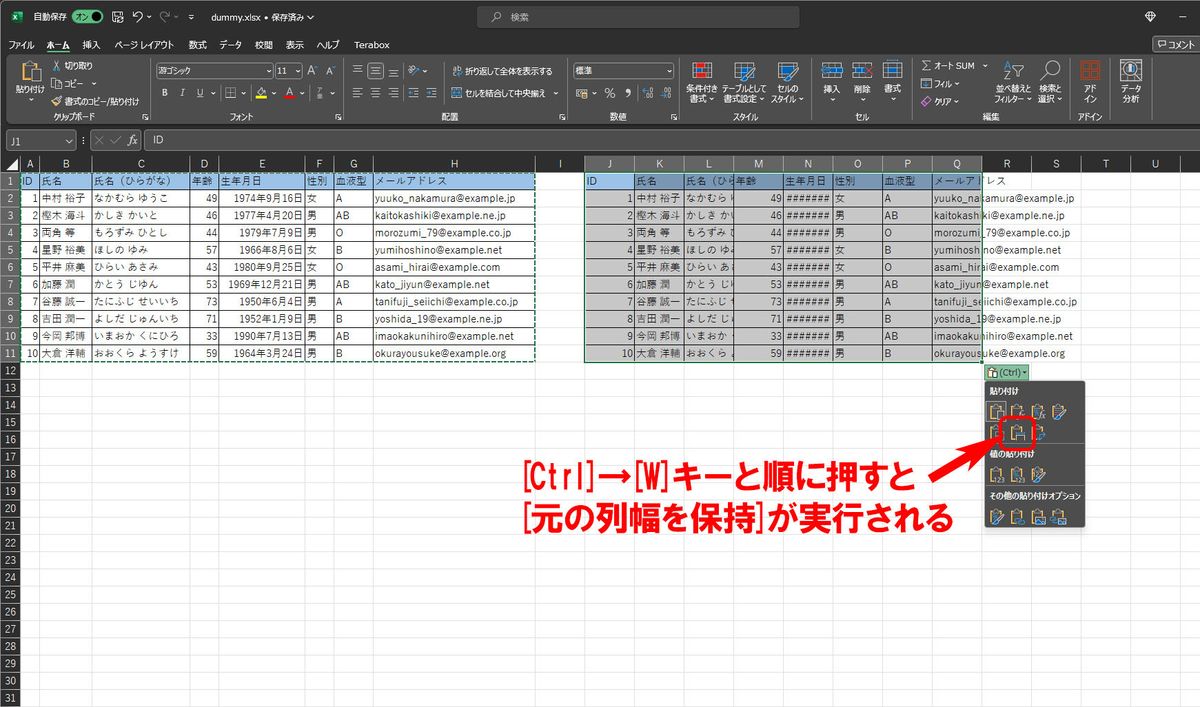Open Conditional Formatting (条件付き書式)
Viewport: 1200px width, 707px height.
pyautogui.click(x=700, y=81)
